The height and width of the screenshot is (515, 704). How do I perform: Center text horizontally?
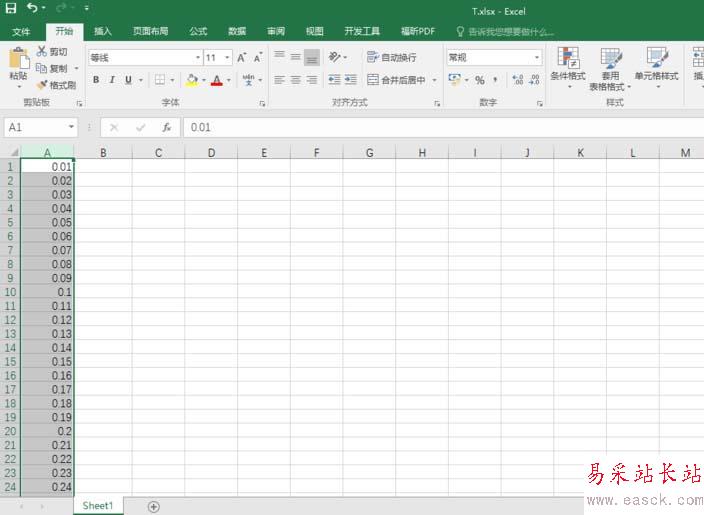295,80
